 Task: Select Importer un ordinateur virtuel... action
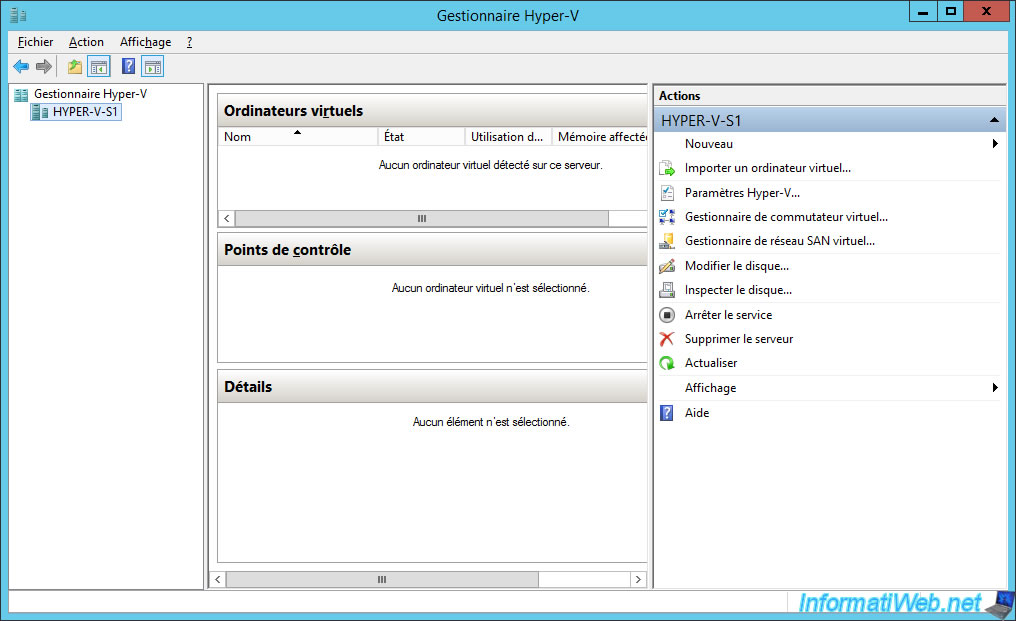(768, 169)
